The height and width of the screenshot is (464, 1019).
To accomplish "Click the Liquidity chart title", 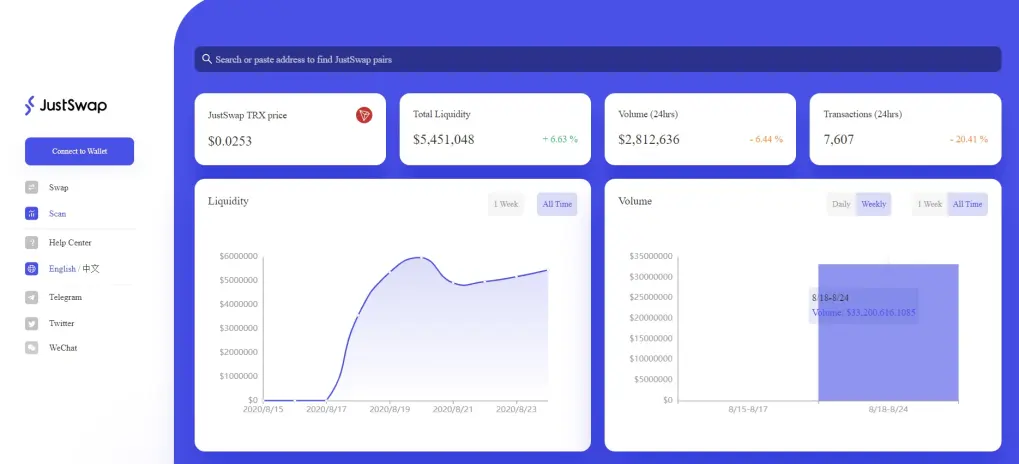I will coord(228,201).
